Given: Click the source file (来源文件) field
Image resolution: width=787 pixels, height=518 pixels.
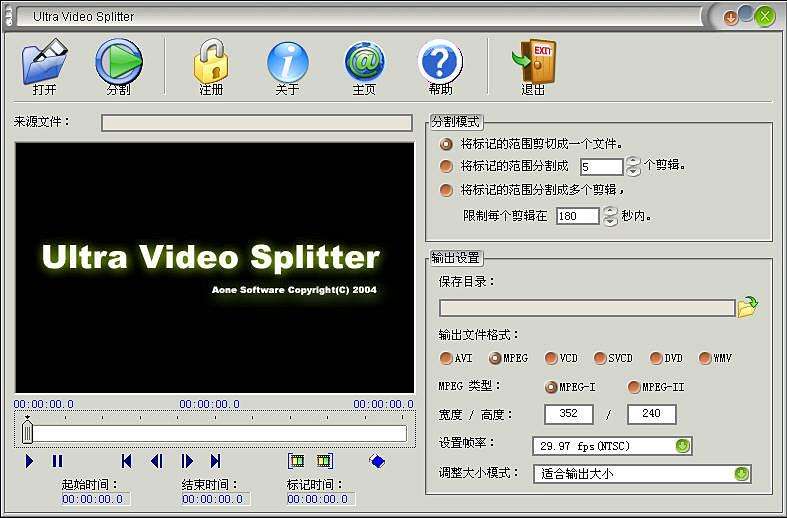Looking at the screenshot, I should tap(256, 123).
